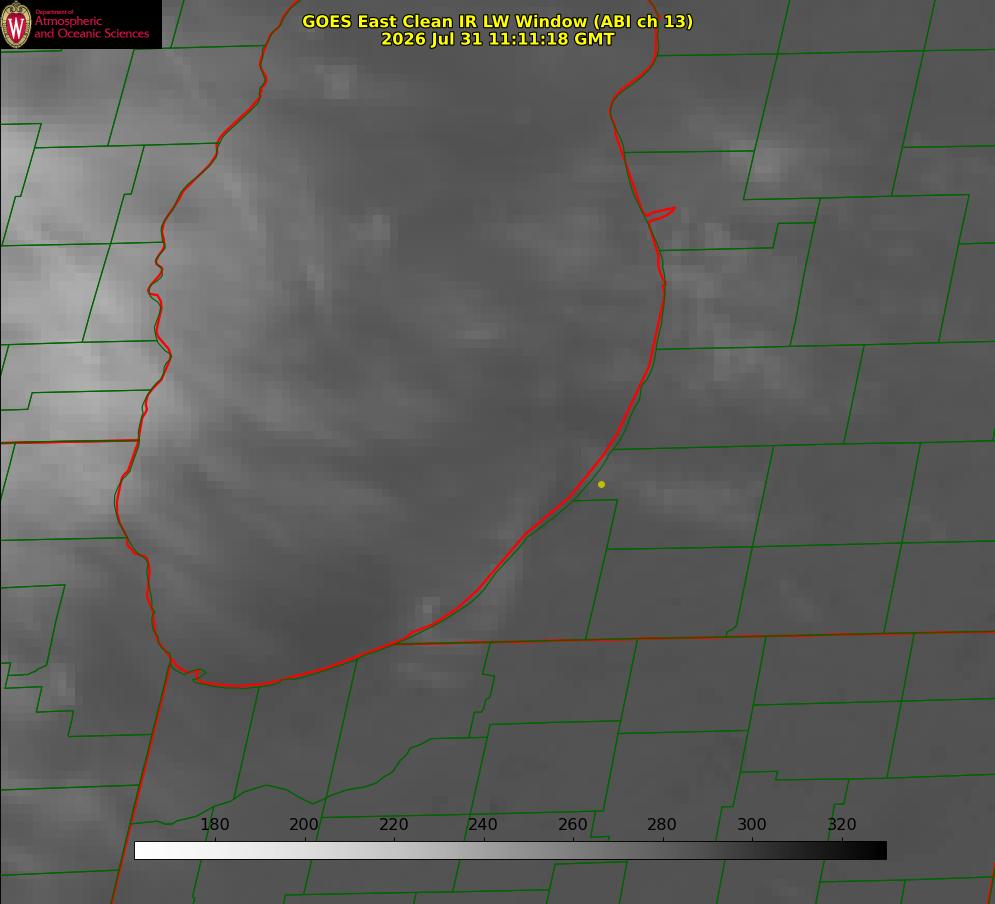Click the small red peninsula outline on the east shore
The height and width of the screenshot is (904, 995).
click(660, 214)
